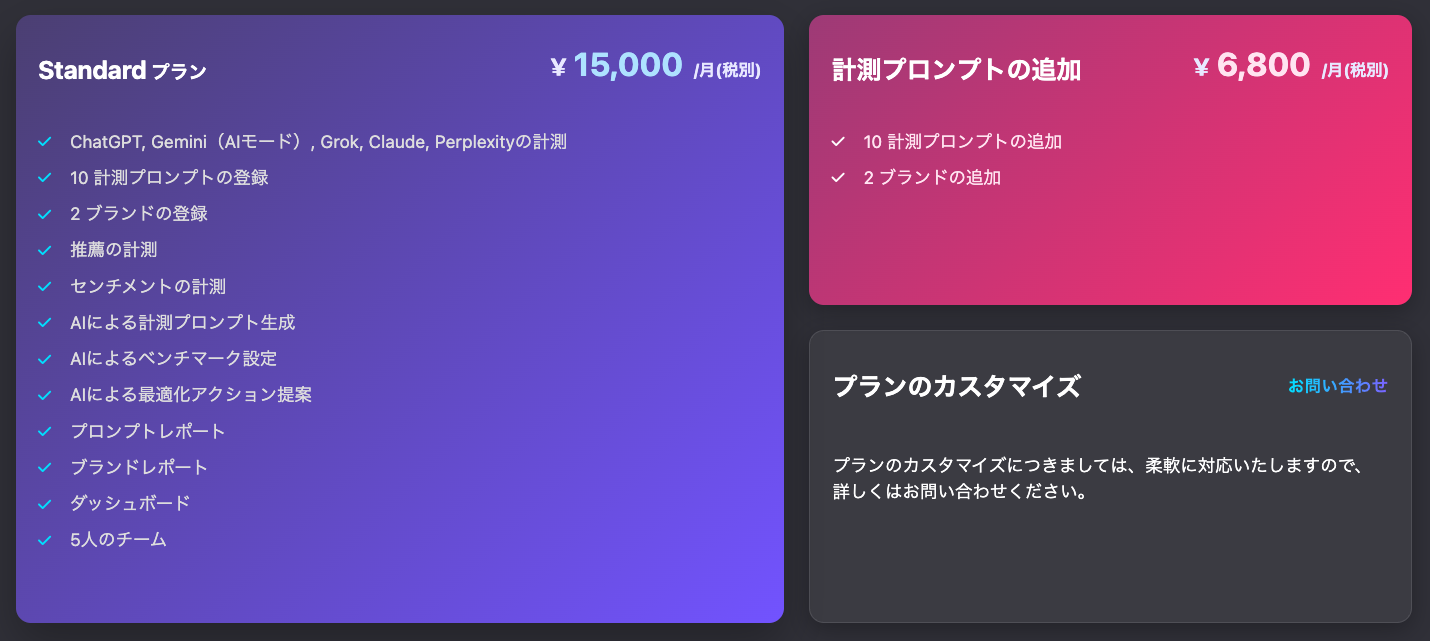Open the お問い合わせ link
The image size is (1430, 641).
(1337, 386)
